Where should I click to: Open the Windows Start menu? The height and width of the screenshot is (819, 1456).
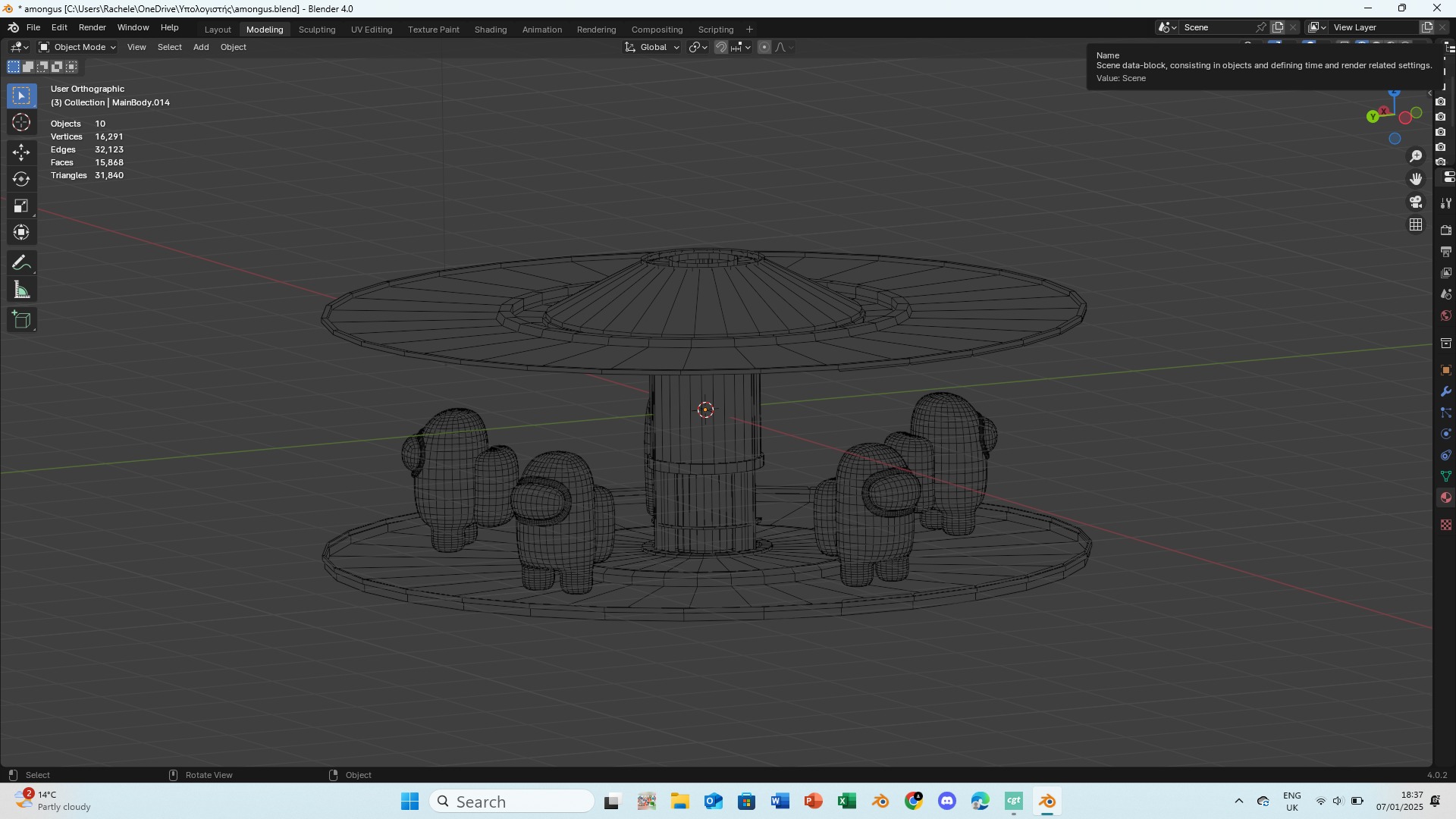click(x=410, y=802)
